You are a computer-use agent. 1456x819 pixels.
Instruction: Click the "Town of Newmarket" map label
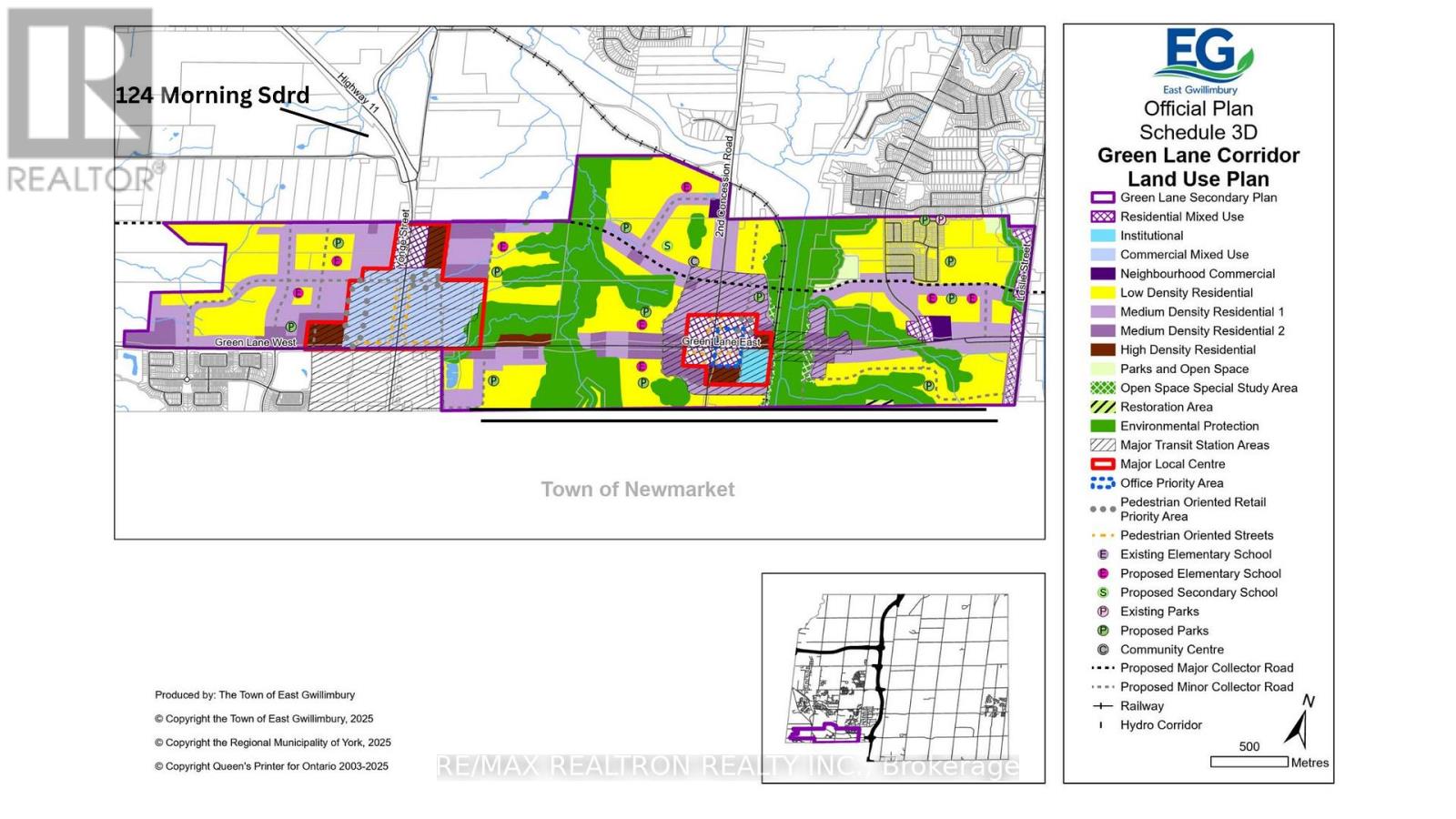(x=638, y=490)
